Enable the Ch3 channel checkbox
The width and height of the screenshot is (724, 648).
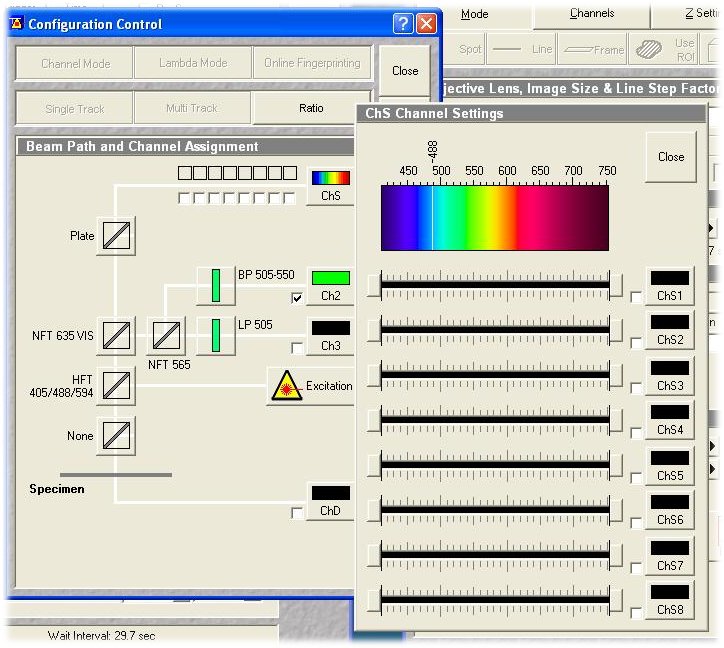point(297,348)
